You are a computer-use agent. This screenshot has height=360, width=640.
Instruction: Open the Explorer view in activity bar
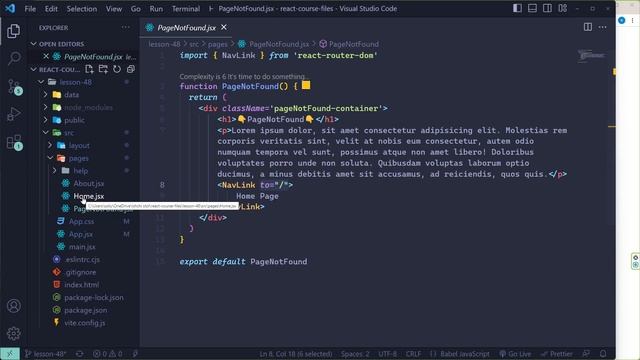pyautogui.click(x=13, y=31)
